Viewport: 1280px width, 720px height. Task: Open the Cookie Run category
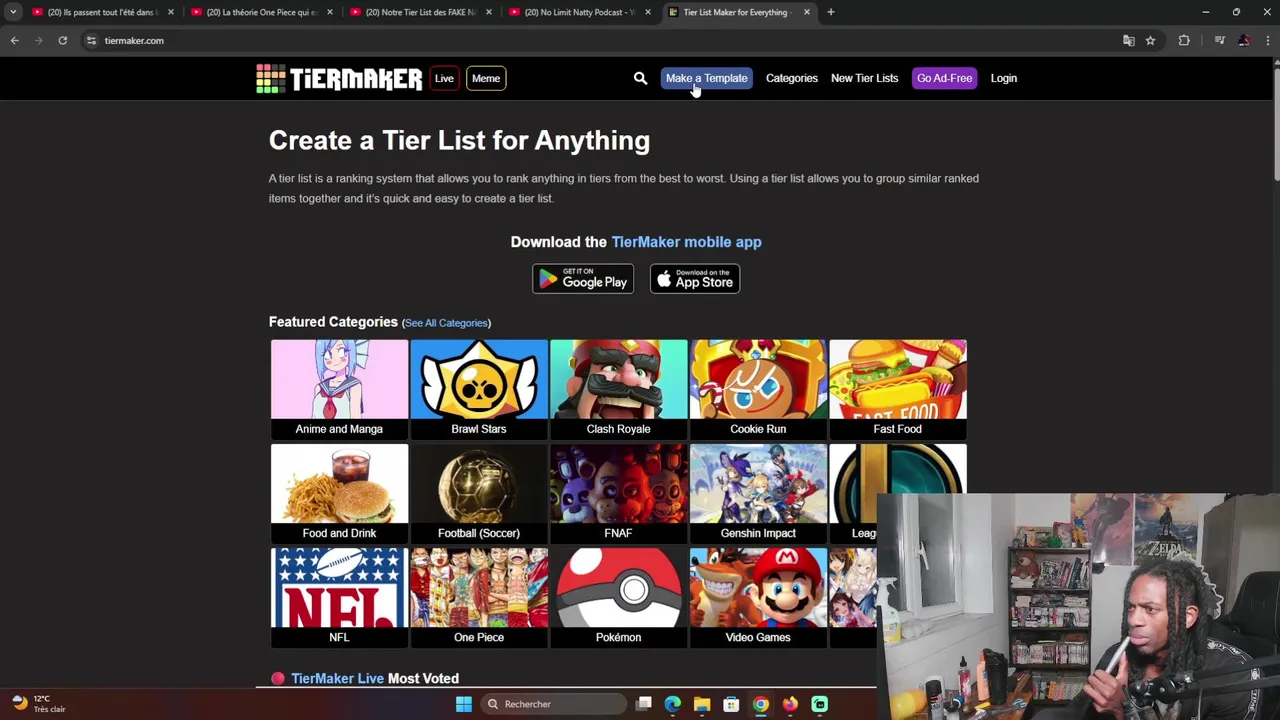tap(758, 389)
